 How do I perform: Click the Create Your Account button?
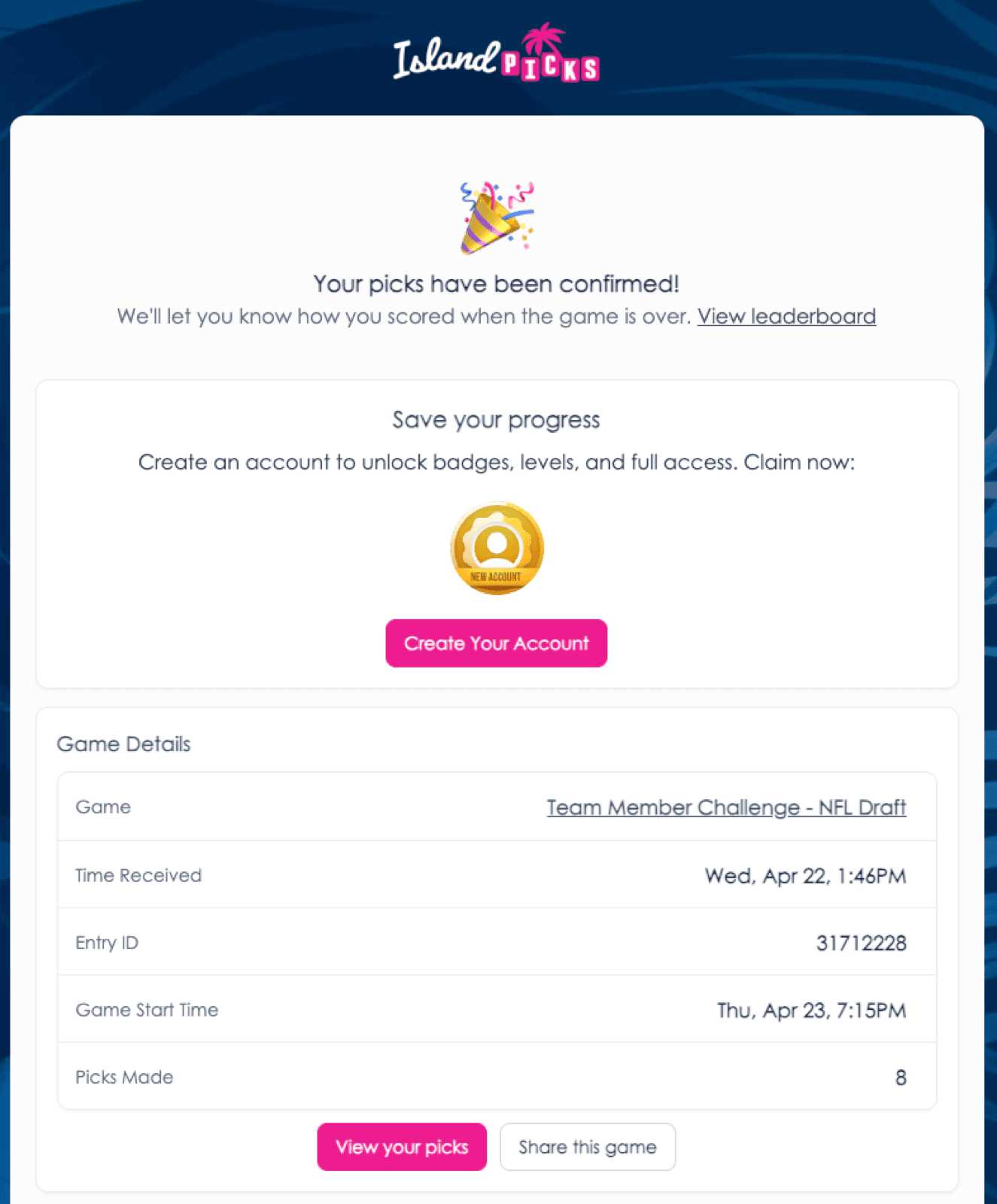pos(496,643)
